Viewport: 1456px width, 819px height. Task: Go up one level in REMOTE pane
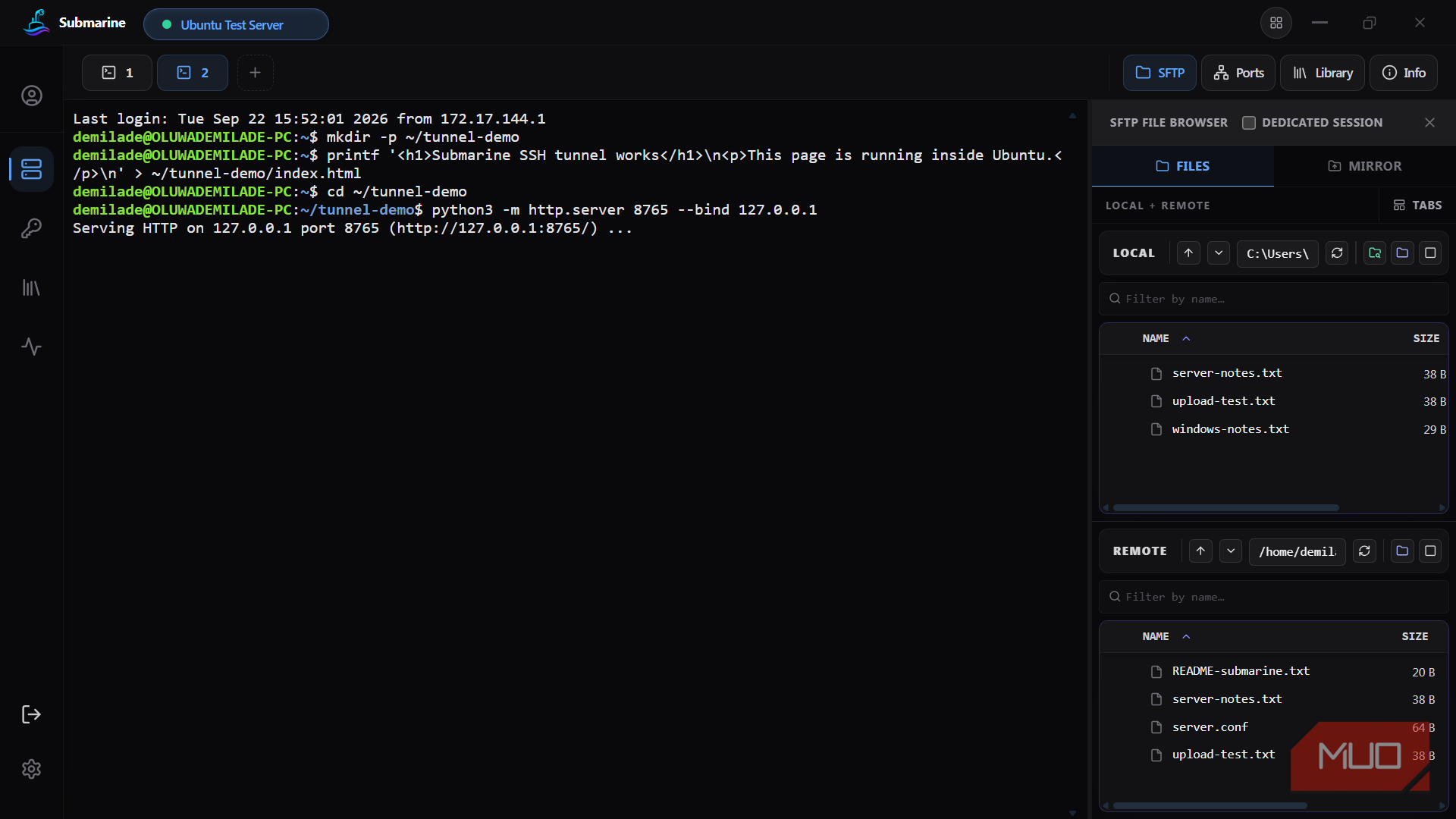(x=1200, y=551)
